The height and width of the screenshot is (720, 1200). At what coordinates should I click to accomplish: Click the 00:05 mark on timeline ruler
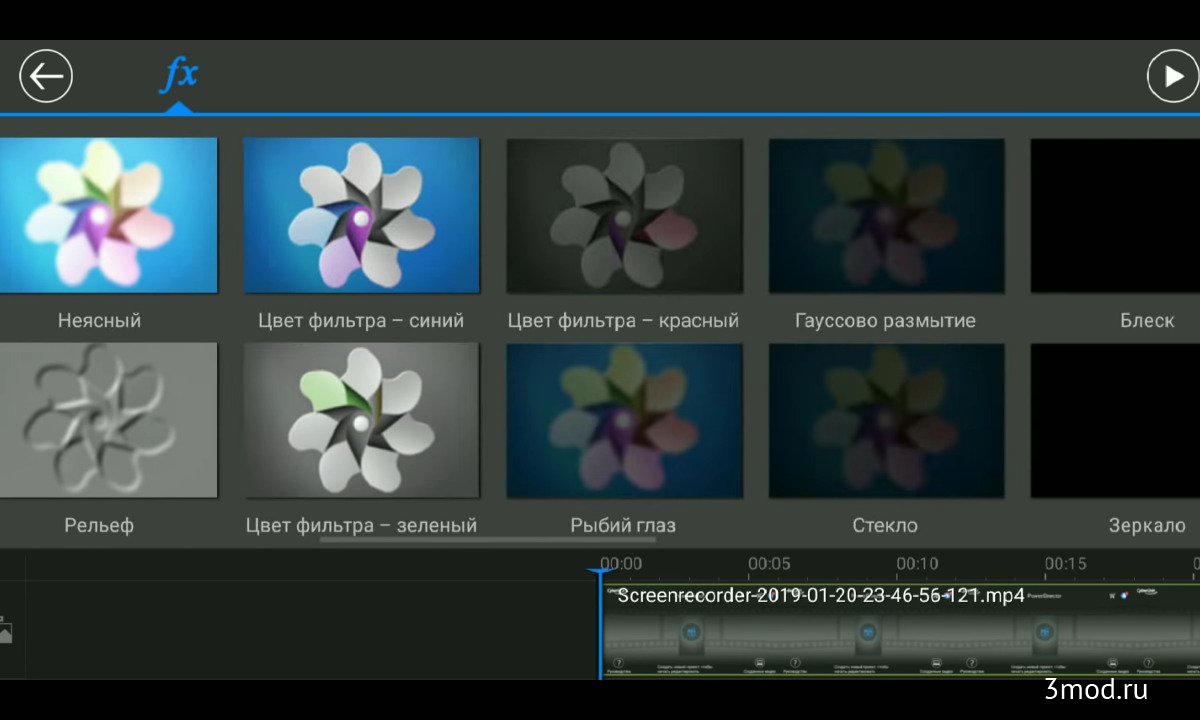(769, 565)
